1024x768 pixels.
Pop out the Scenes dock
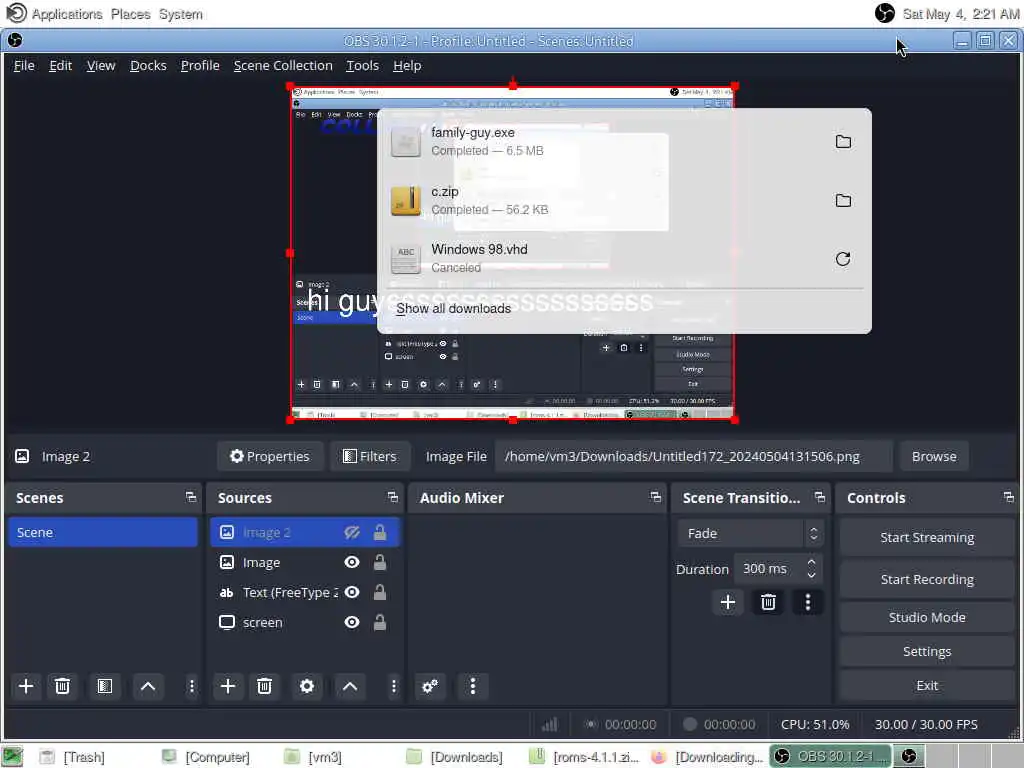(x=191, y=498)
